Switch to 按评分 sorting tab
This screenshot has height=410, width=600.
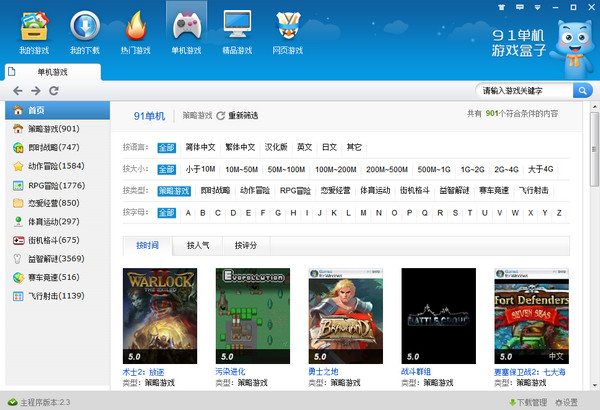point(246,245)
